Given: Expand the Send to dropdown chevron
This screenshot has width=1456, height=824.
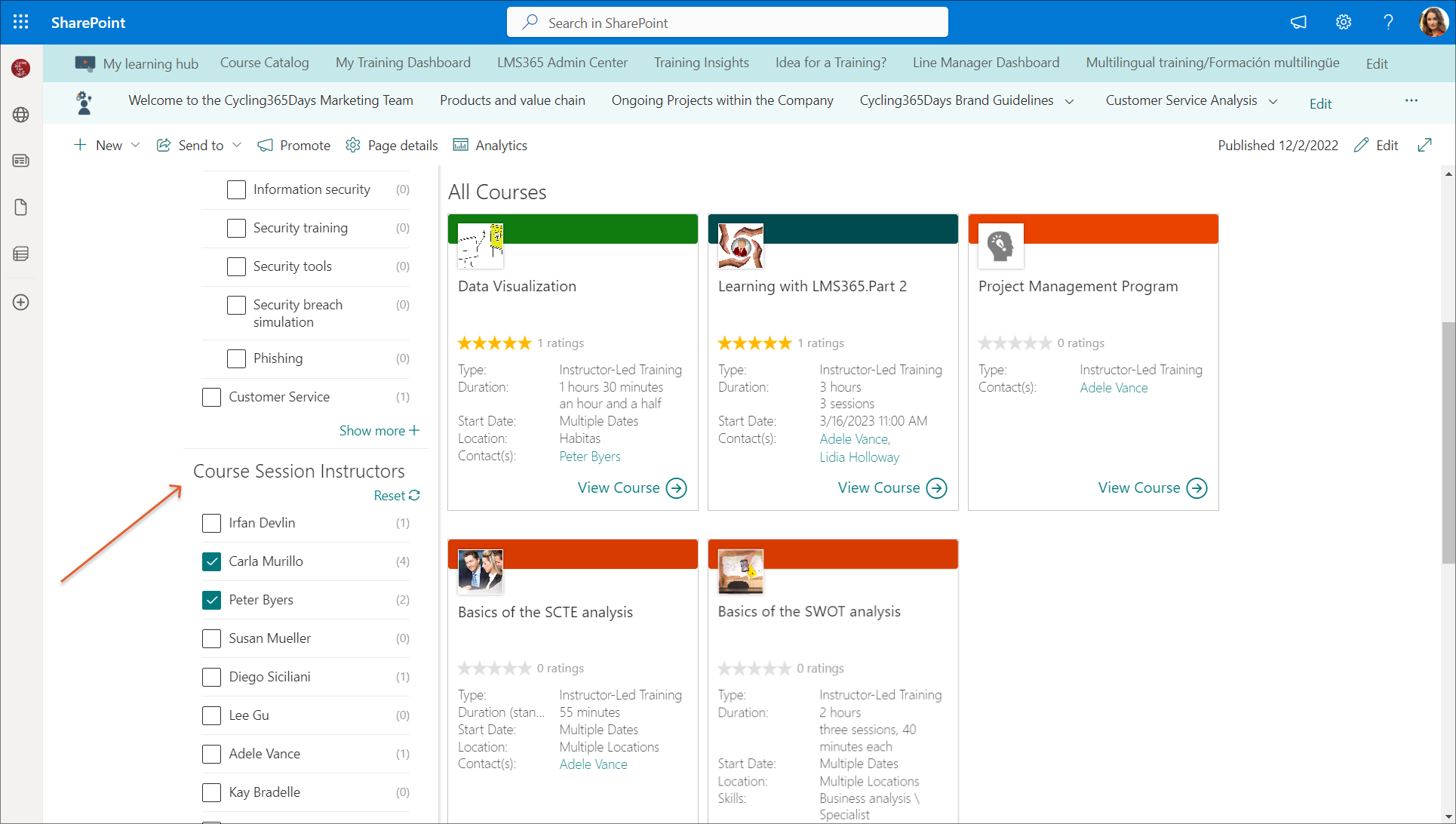Looking at the screenshot, I should point(237,145).
